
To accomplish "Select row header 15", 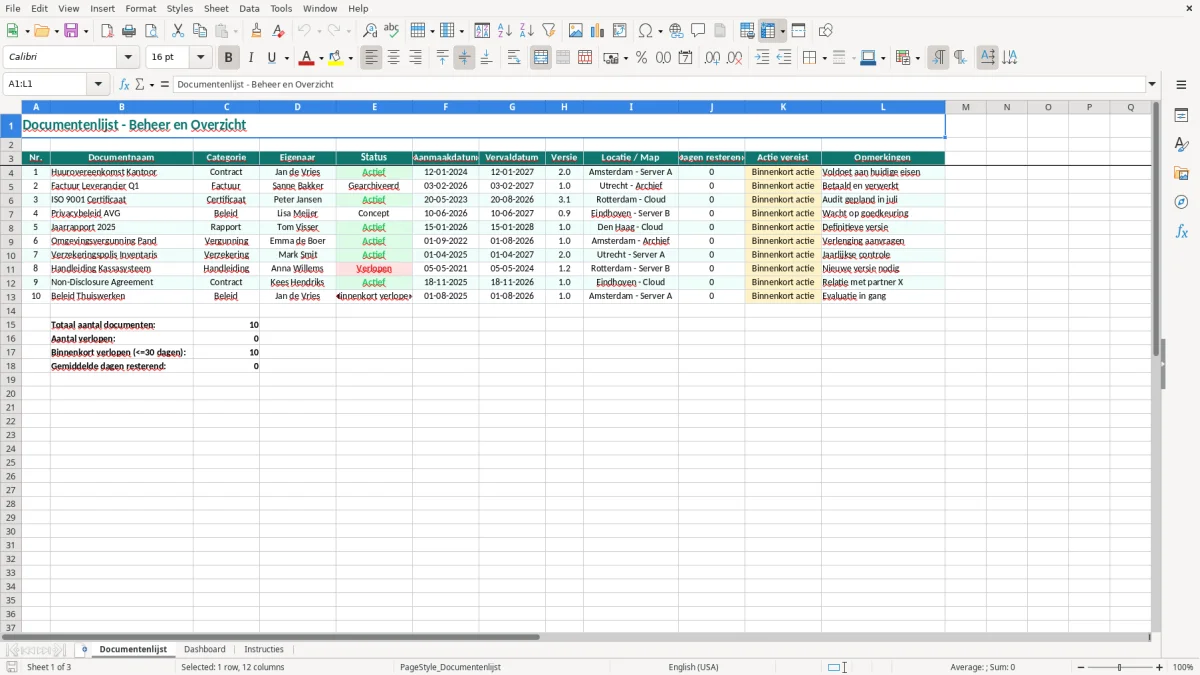I will 11,325.
